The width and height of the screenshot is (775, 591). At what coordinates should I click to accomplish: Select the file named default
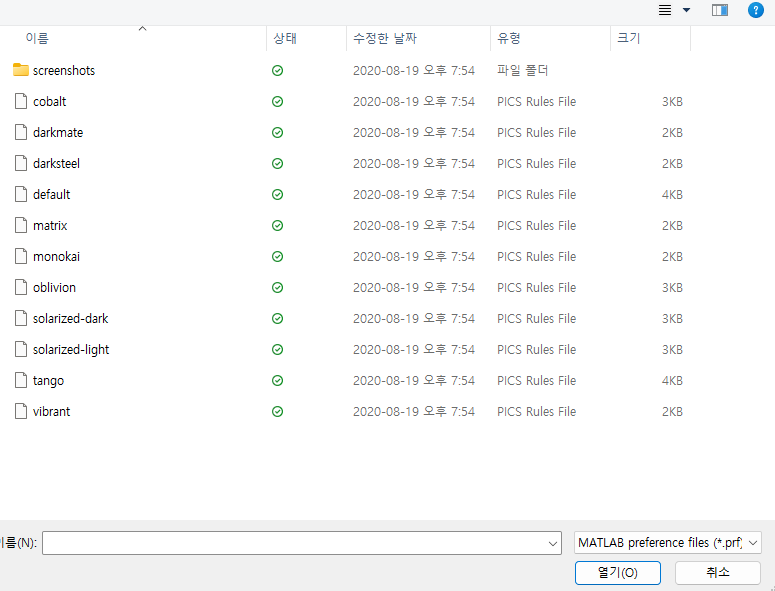51,194
